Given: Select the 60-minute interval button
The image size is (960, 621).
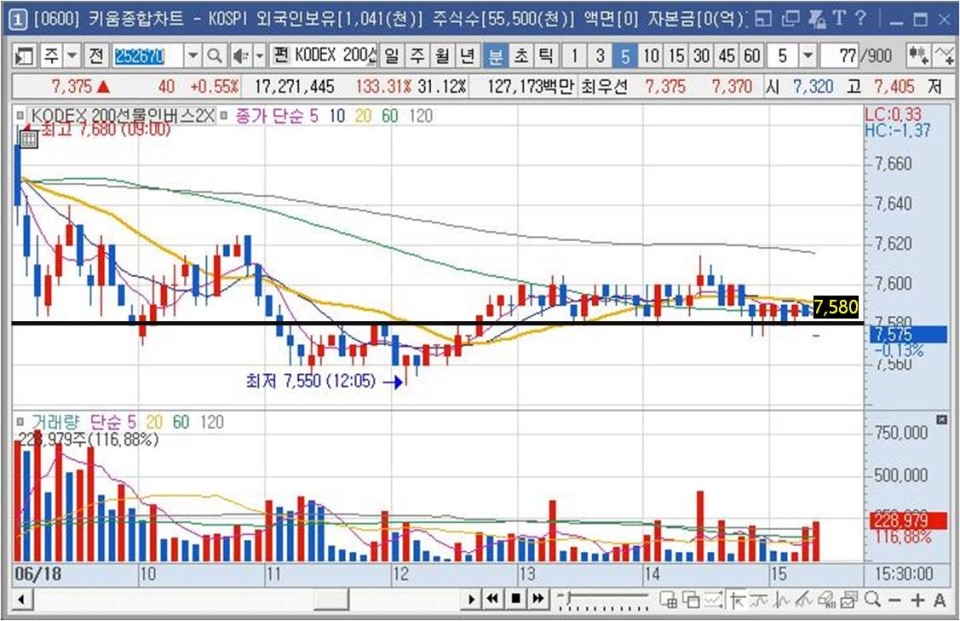Looking at the screenshot, I should (752, 55).
